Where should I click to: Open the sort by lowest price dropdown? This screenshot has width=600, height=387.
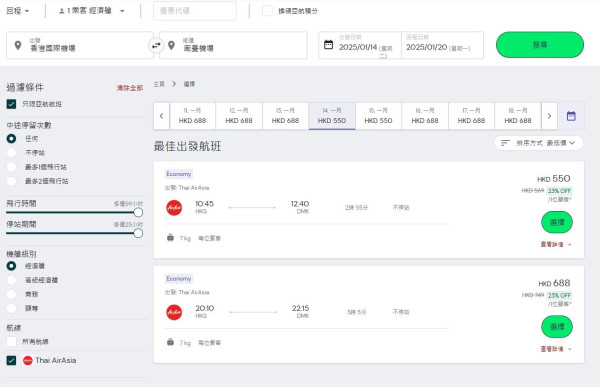point(539,143)
